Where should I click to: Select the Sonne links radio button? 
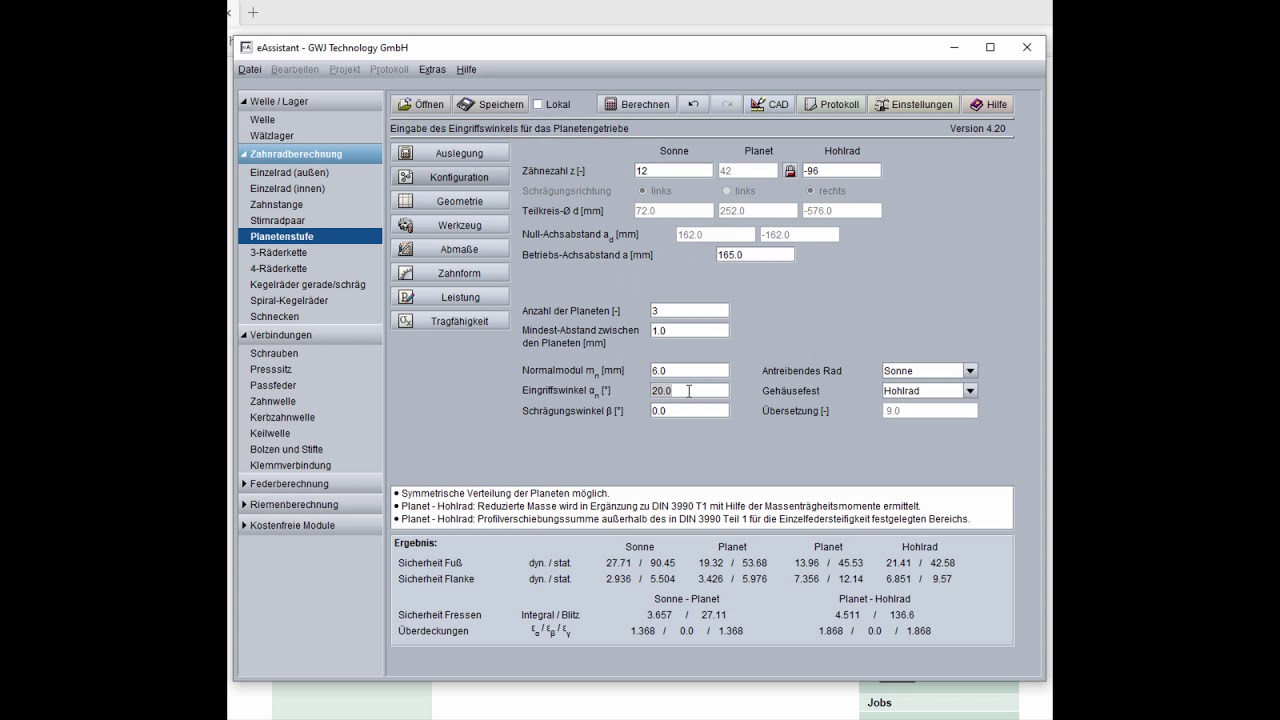click(642, 190)
